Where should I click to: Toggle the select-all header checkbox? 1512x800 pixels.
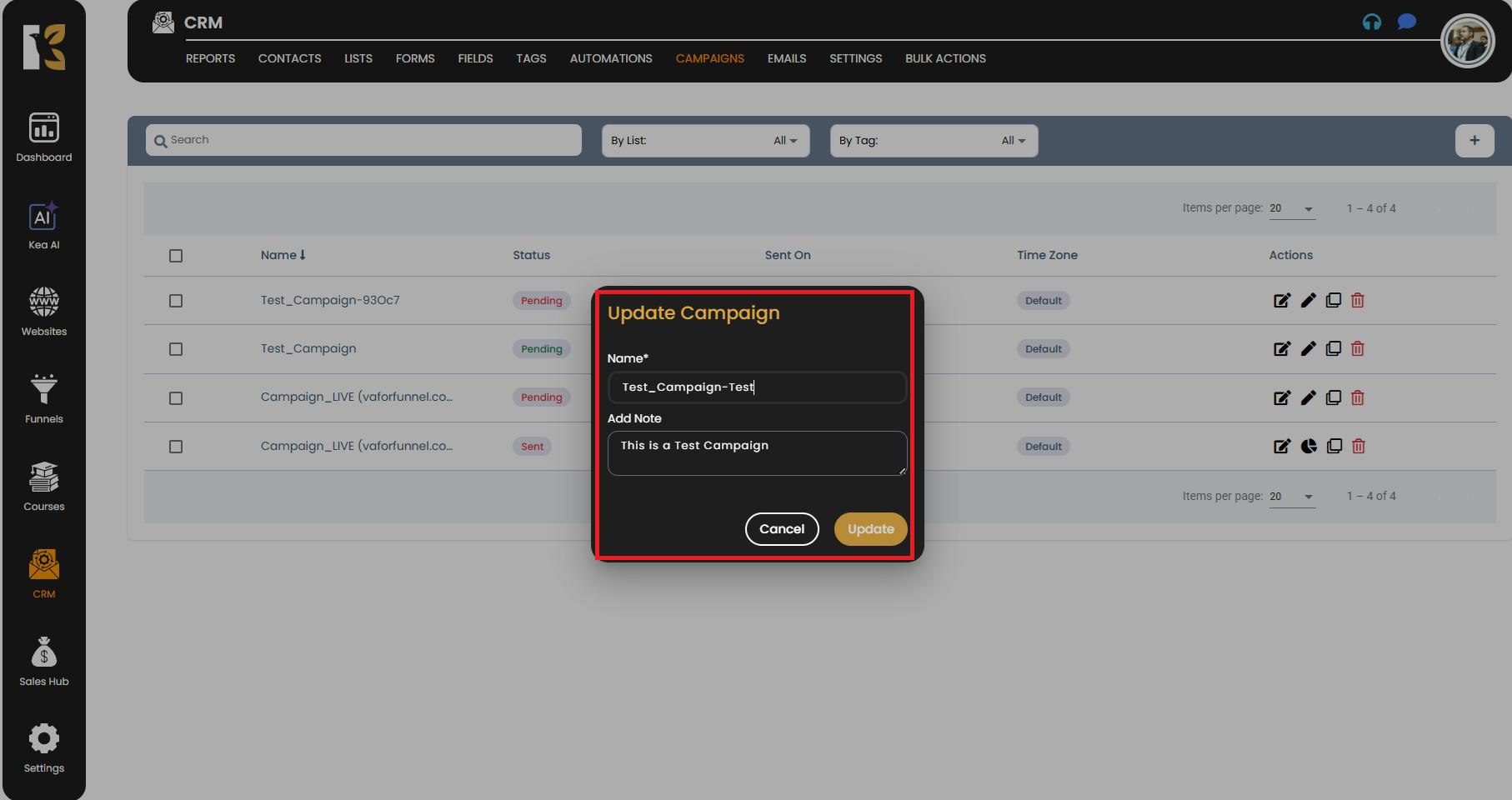tap(176, 256)
